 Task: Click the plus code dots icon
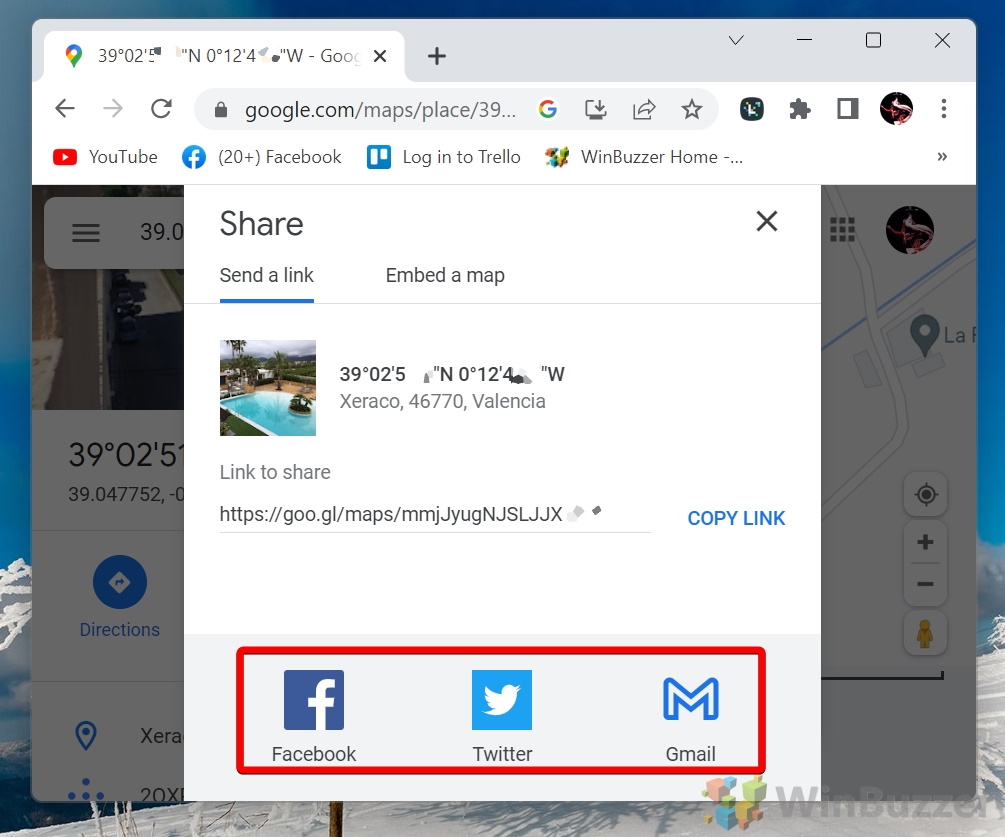coord(86,790)
